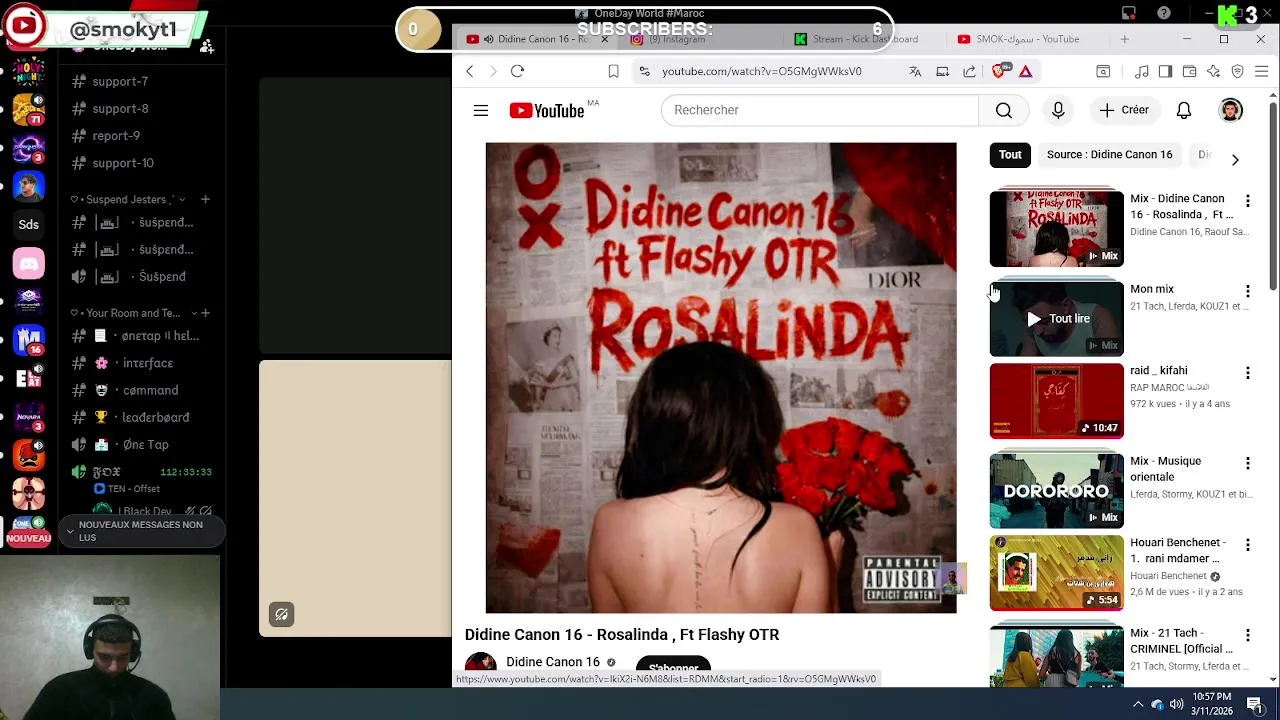The height and width of the screenshot is (720, 1280).
Task: Open the Discord server with badge 71
Action: tap(29, 108)
